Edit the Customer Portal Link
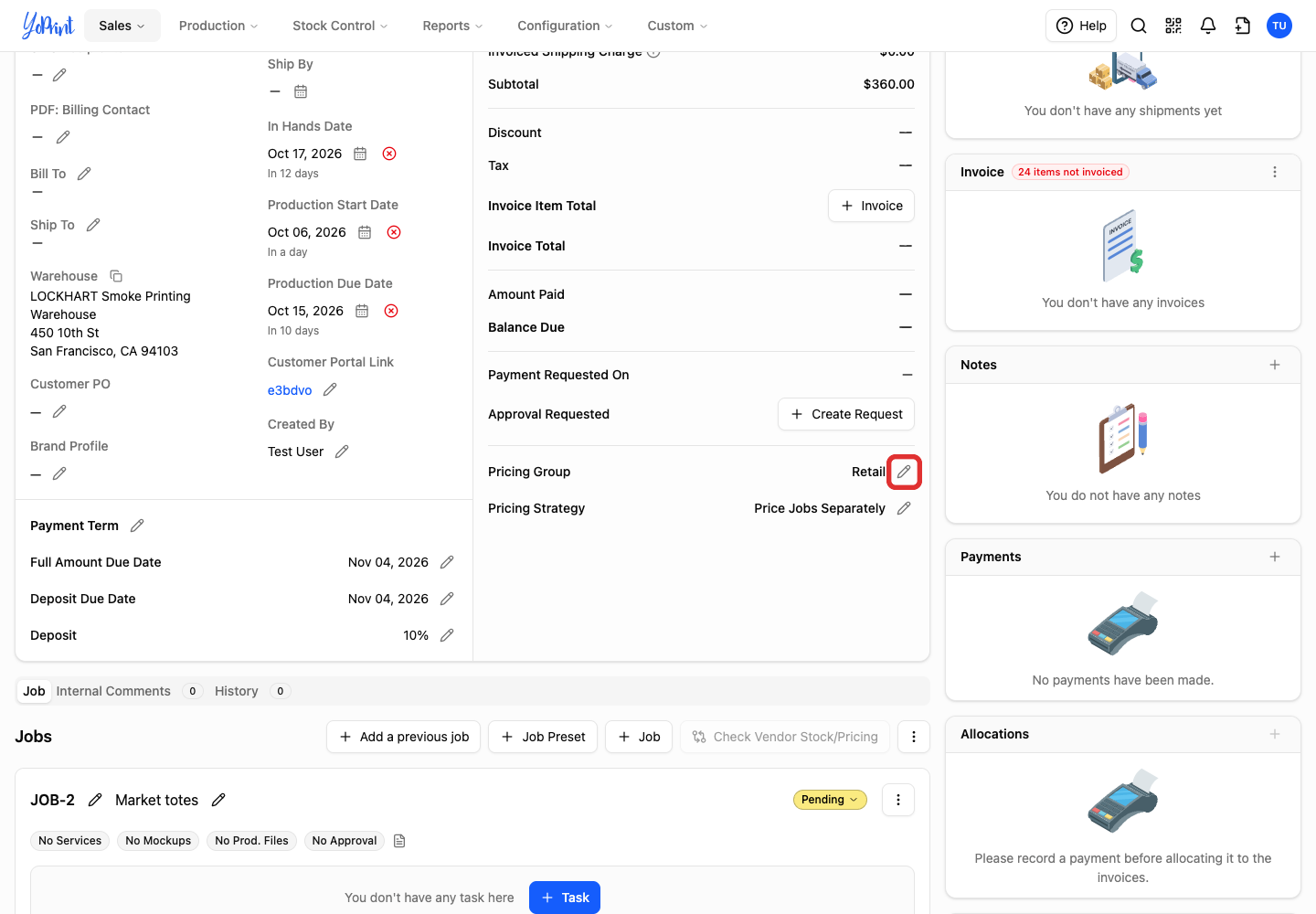This screenshot has width=1316, height=914. tap(330, 389)
